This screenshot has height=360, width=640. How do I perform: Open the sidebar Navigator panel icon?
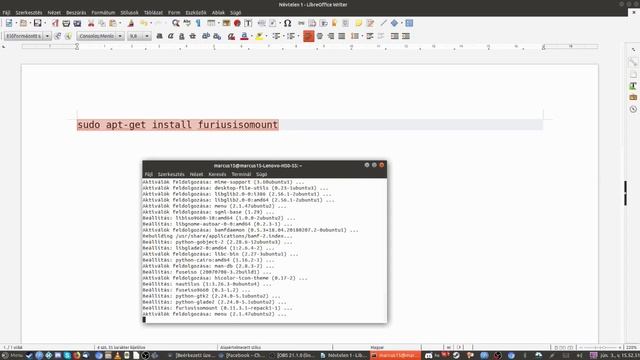pos(633,109)
